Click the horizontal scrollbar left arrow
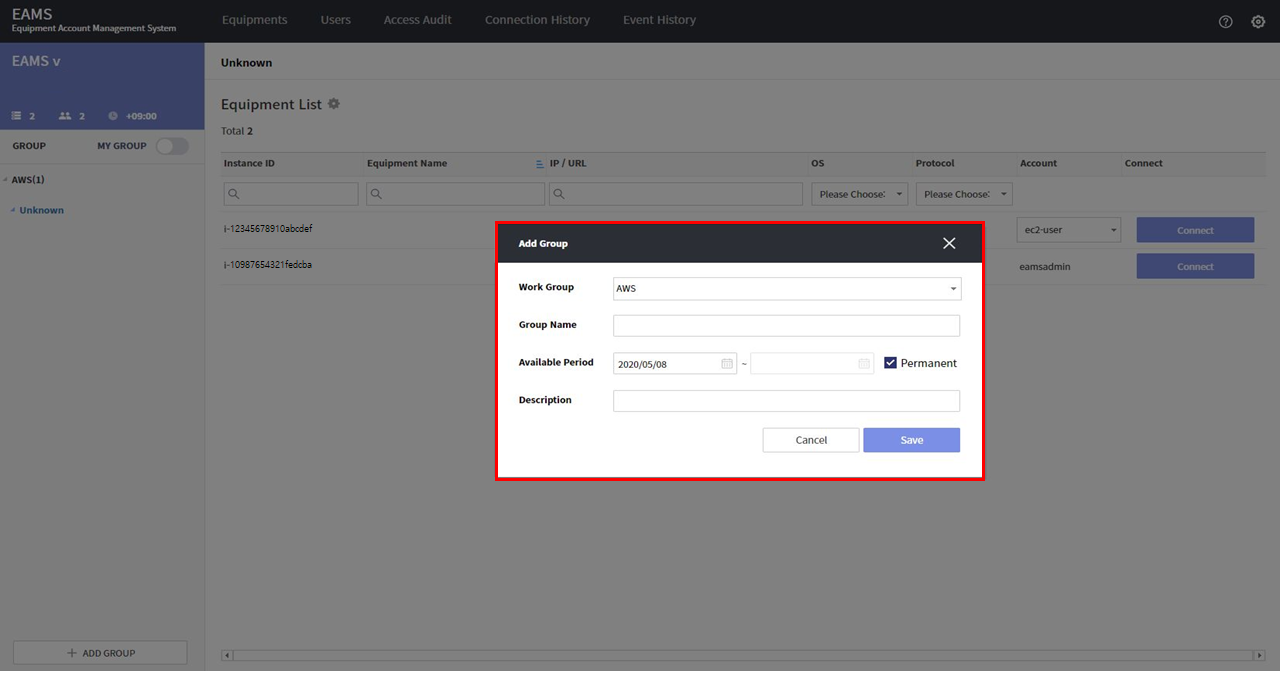Viewport: 1288px width, 689px height. [227, 656]
